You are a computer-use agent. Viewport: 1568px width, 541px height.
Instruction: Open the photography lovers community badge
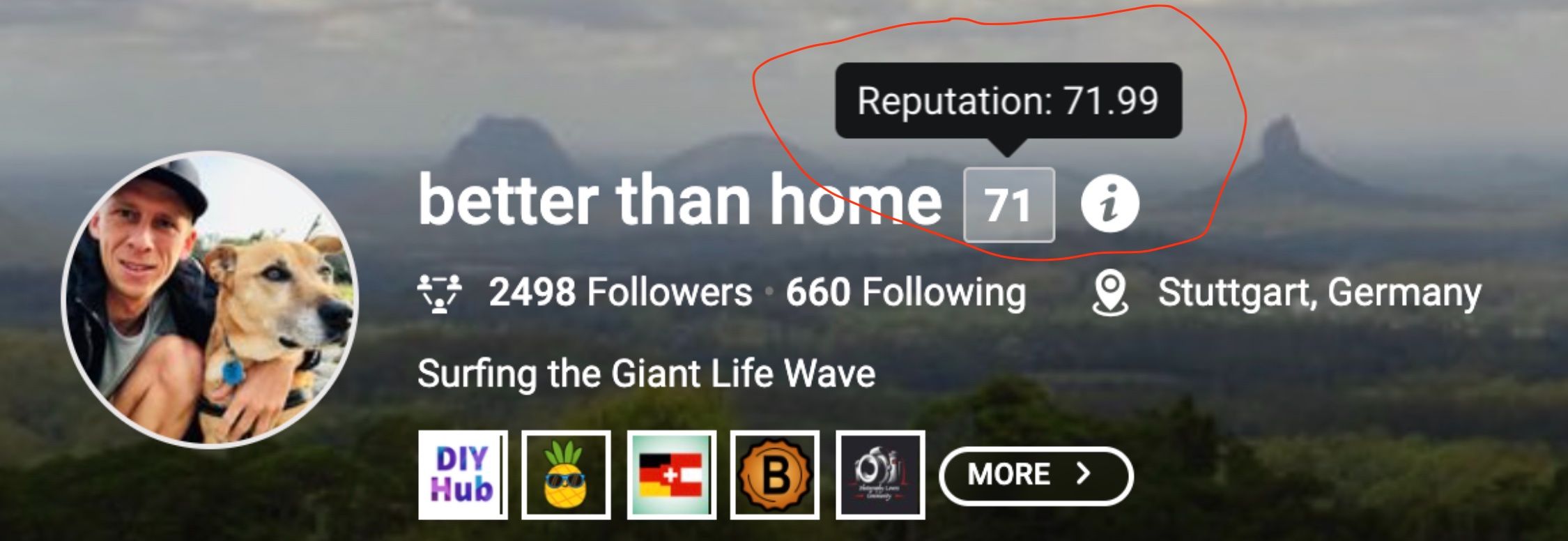coord(880,475)
